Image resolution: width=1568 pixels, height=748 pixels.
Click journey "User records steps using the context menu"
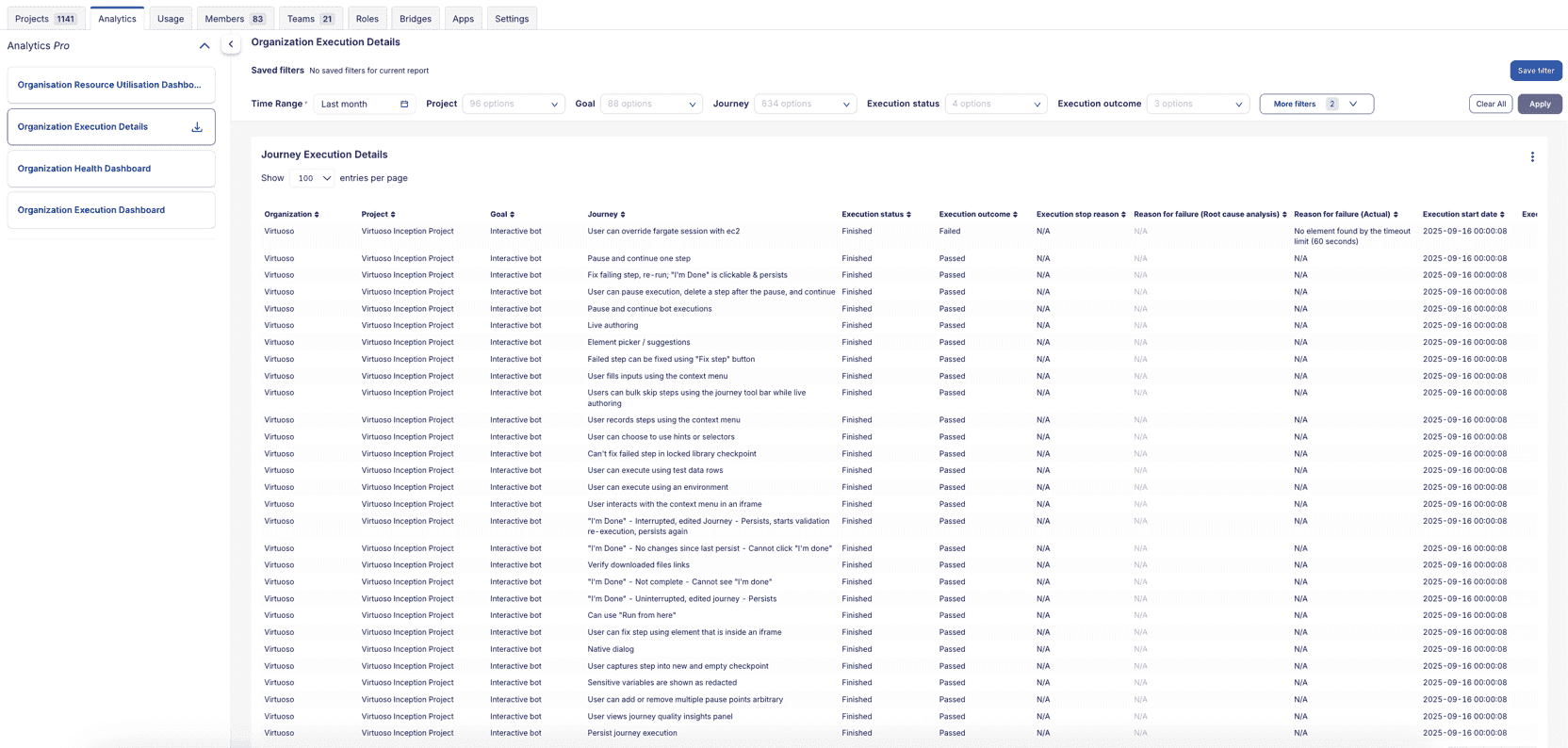pyautogui.click(x=663, y=420)
